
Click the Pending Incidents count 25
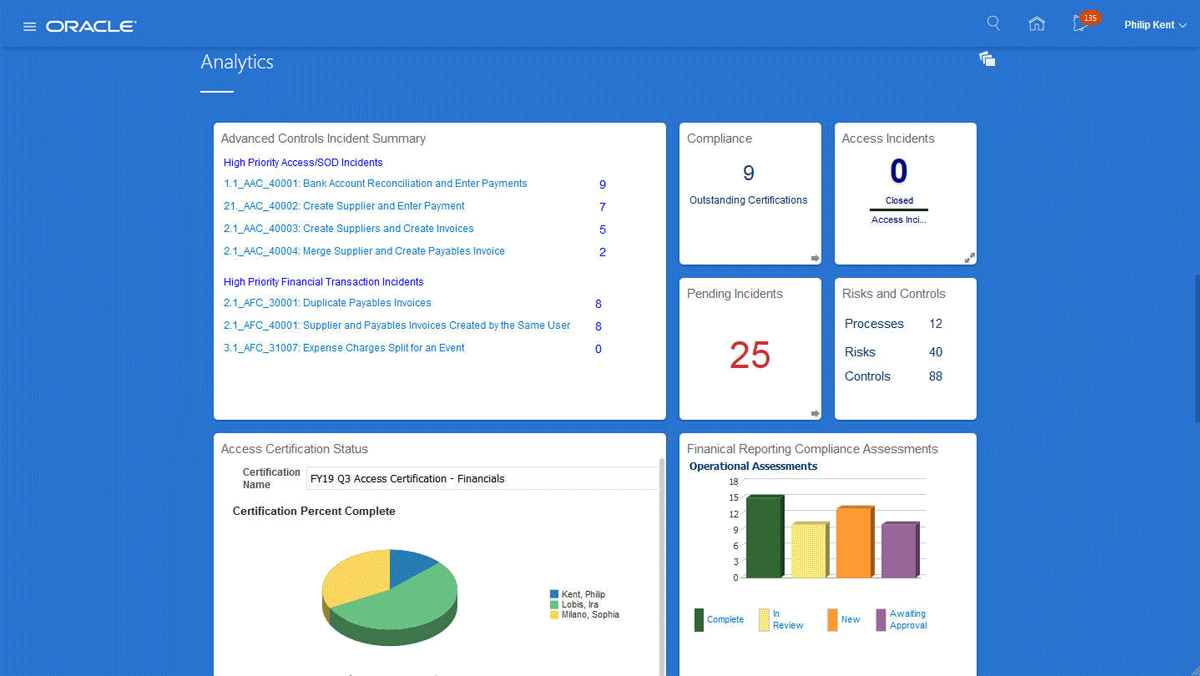click(749, 355)
